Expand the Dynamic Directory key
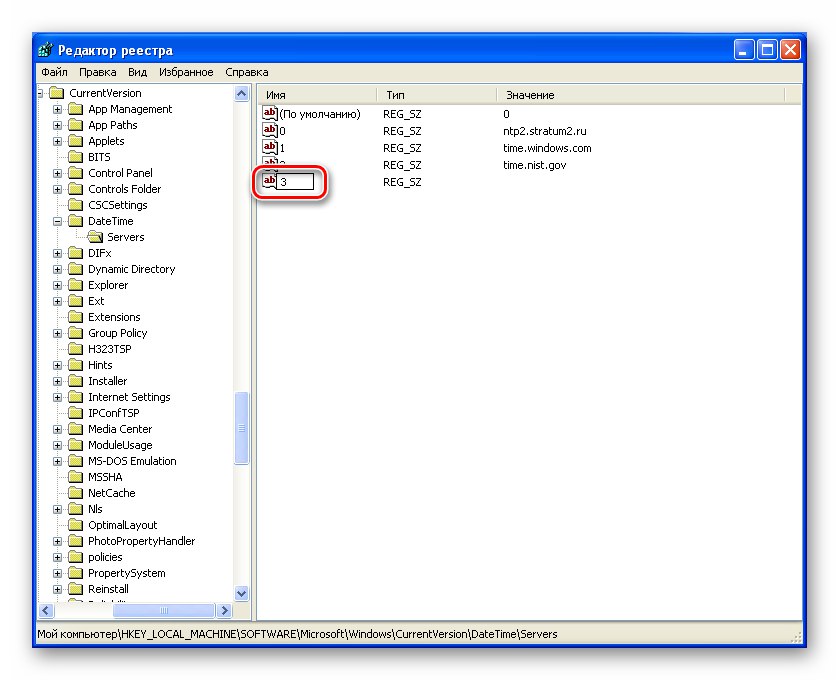Viewport: 839px width, 680px height. pos(57,270)
